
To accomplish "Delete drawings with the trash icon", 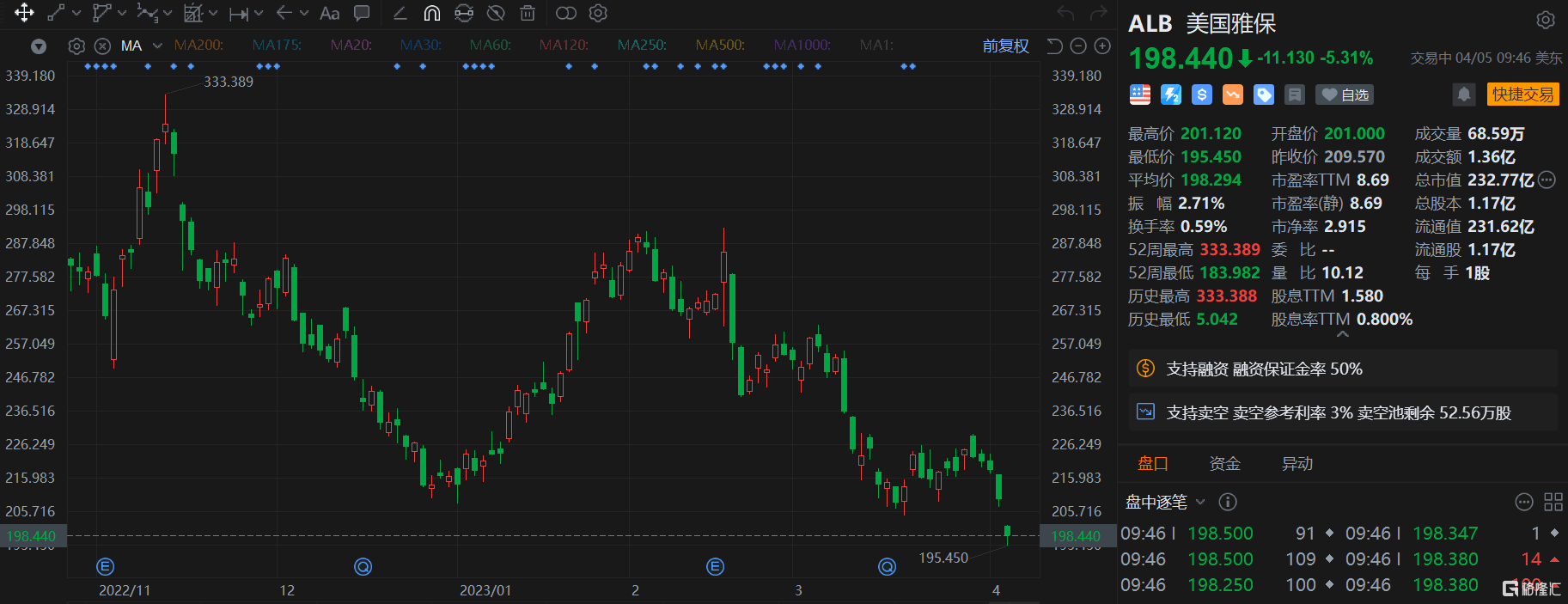I will pos(528,13).
